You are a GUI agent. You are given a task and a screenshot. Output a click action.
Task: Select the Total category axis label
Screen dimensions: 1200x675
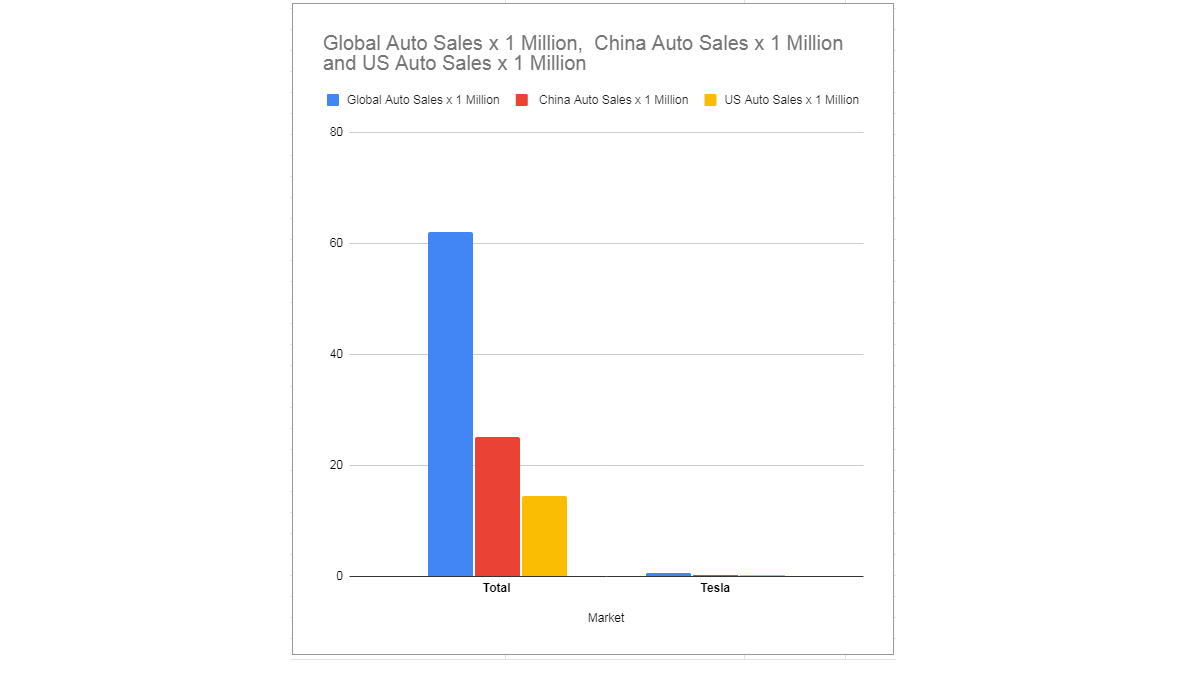click(497, 588)
